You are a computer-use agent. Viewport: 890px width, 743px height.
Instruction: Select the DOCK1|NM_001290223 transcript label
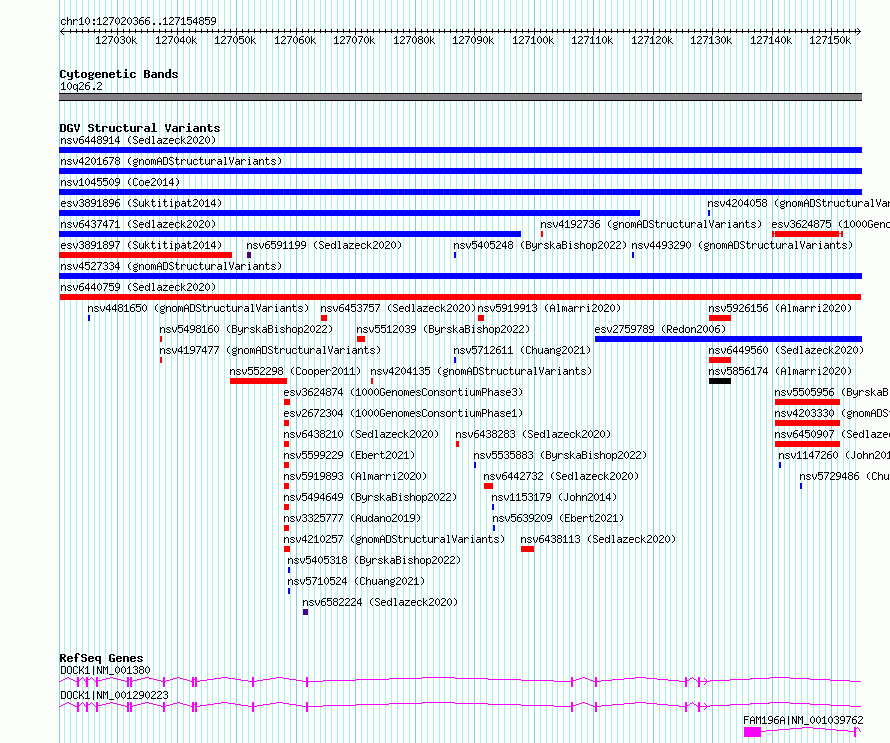(x=114, y=695)
